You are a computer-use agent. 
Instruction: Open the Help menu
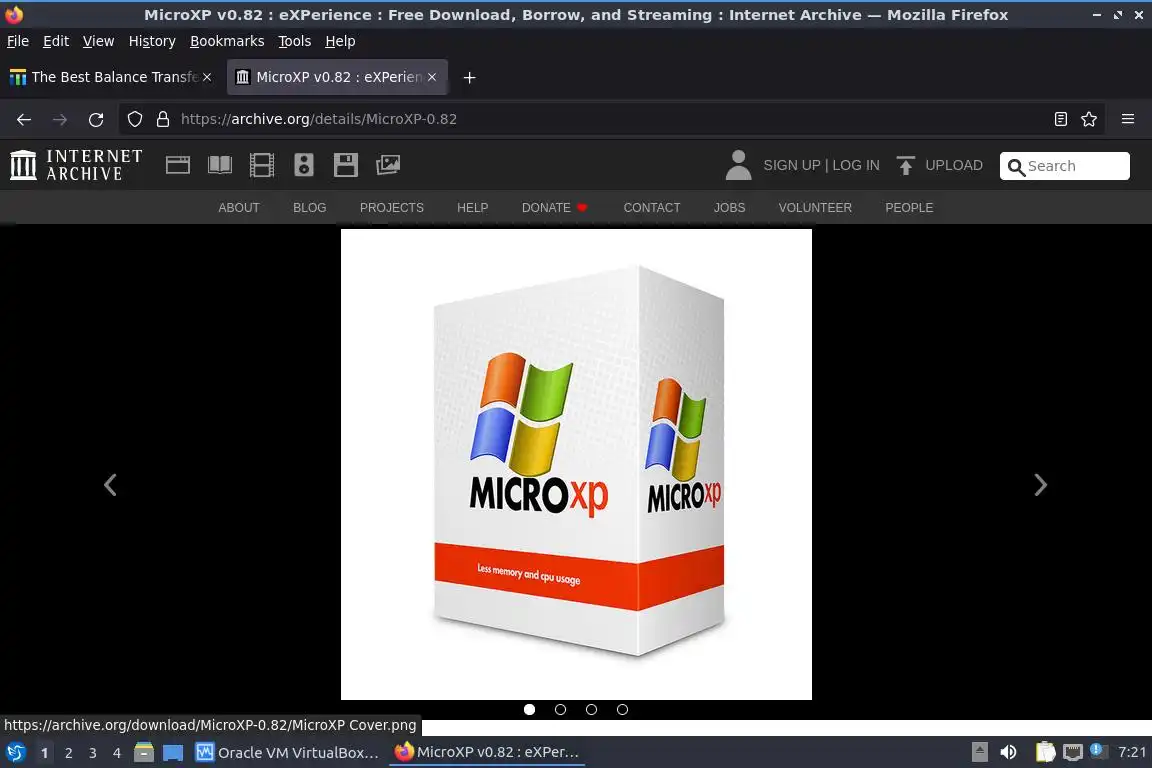click(x=340, y=41)
